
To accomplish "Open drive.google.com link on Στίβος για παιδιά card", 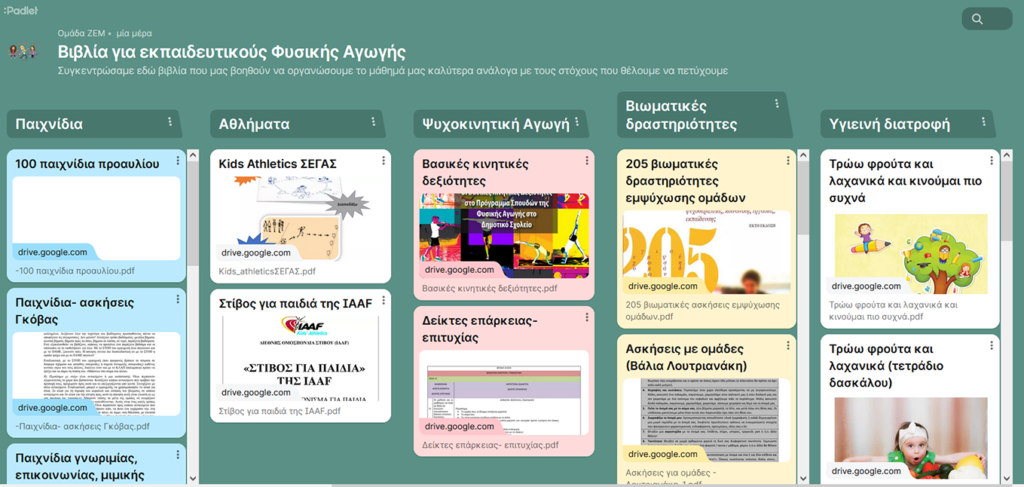I will pyautogui.click(x=256, y=393).
